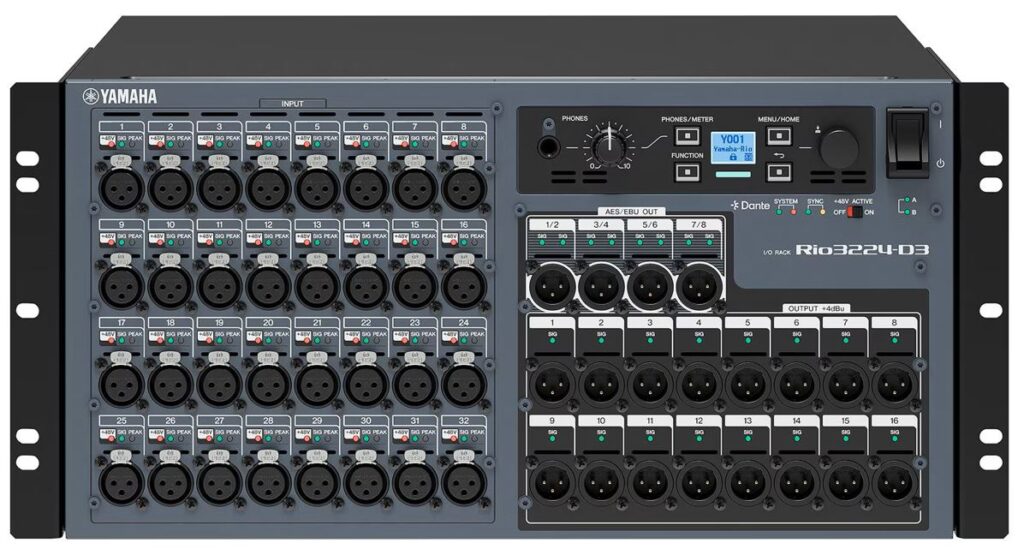The height and width of the screenshot is (549, 1024).
Task: Click input 24 XLR connector
Action: 464,384
